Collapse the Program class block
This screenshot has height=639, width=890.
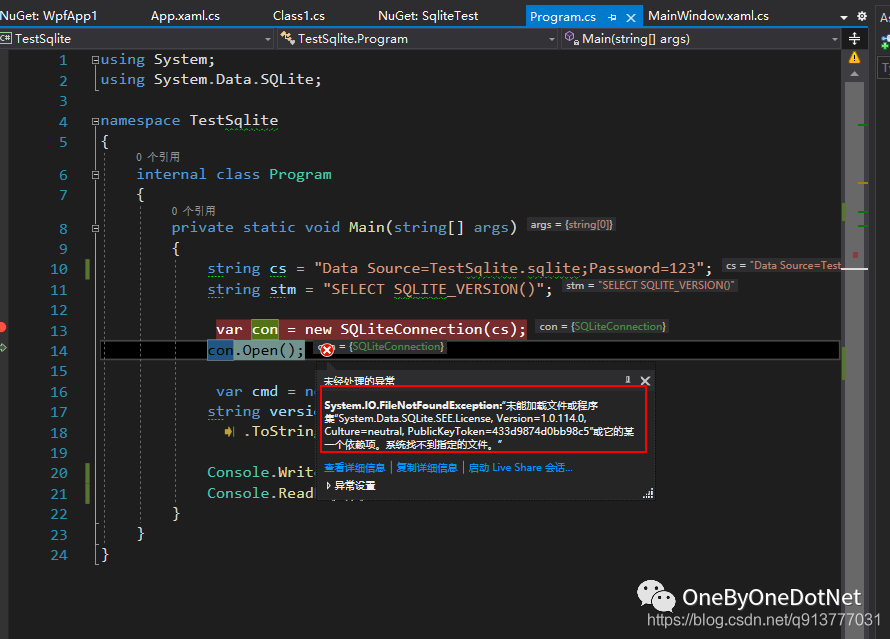[96, 174]
